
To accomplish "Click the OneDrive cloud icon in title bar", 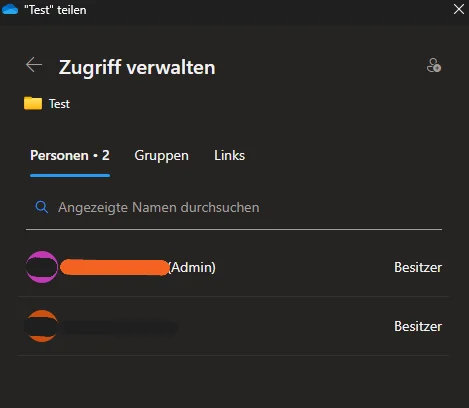I will coord(10,10).
